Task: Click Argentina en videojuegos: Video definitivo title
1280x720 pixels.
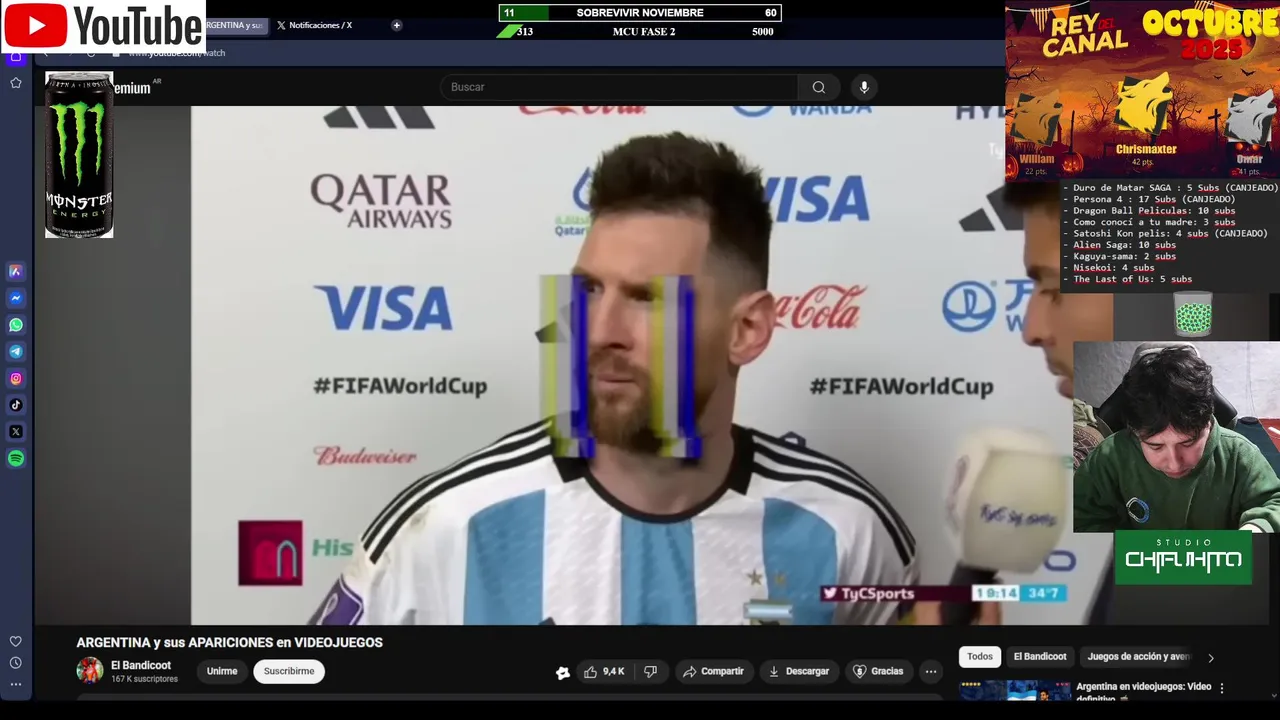Action: click(x=1143, y=692)
